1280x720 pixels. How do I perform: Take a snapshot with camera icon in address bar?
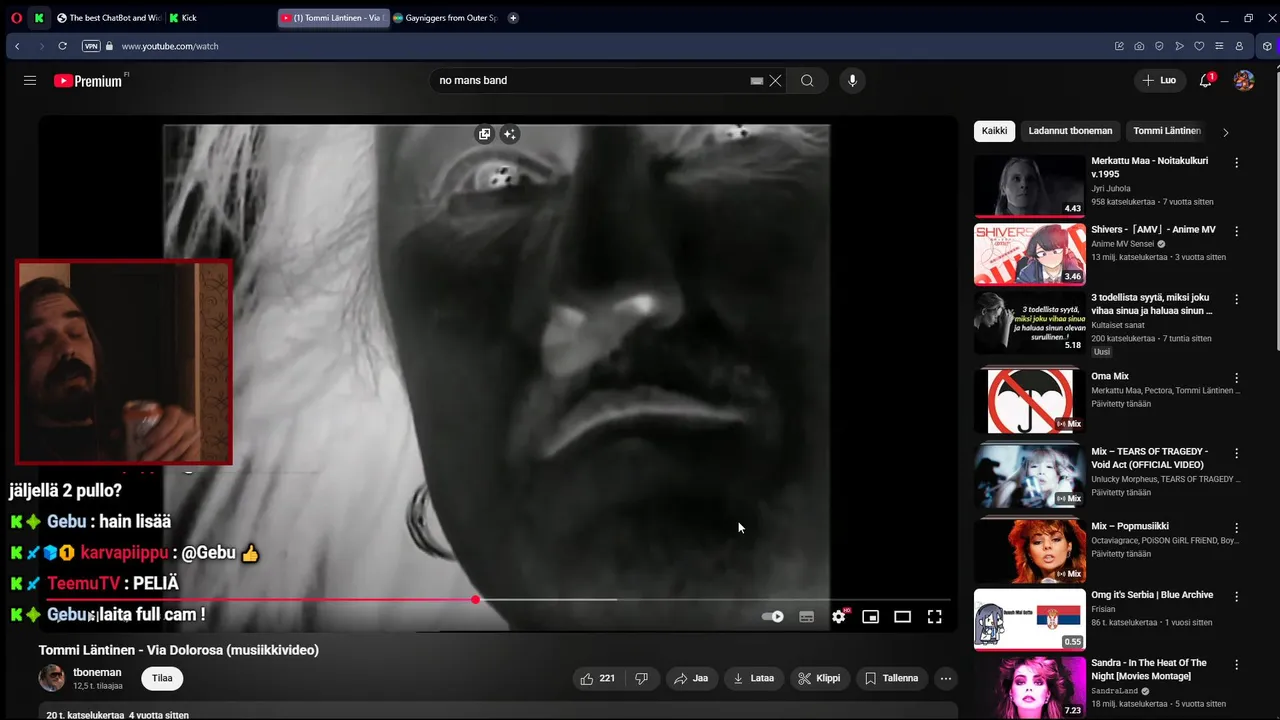point(1139,46)
